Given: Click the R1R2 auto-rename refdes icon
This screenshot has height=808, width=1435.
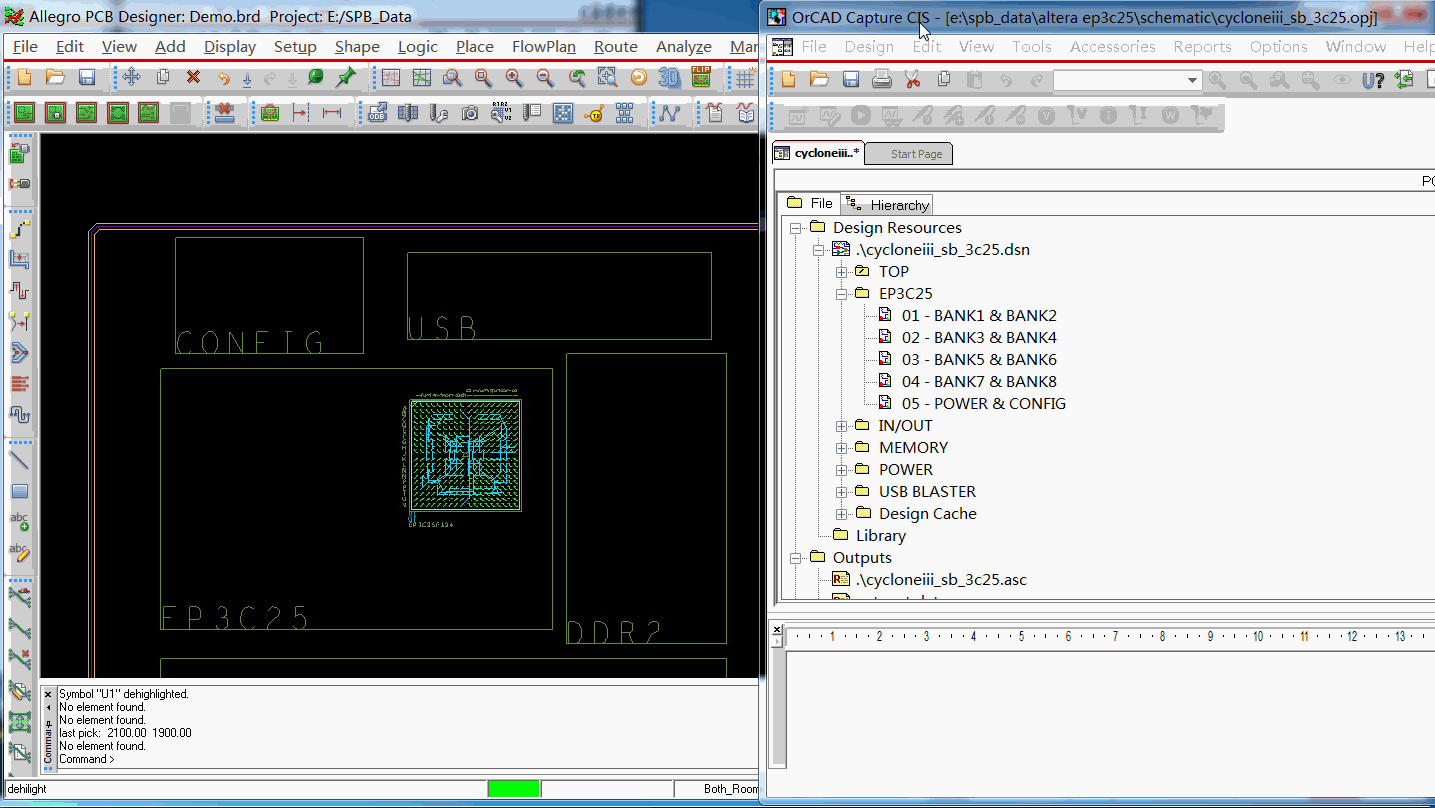Looking at the screenshot, I should coord(501,113).
